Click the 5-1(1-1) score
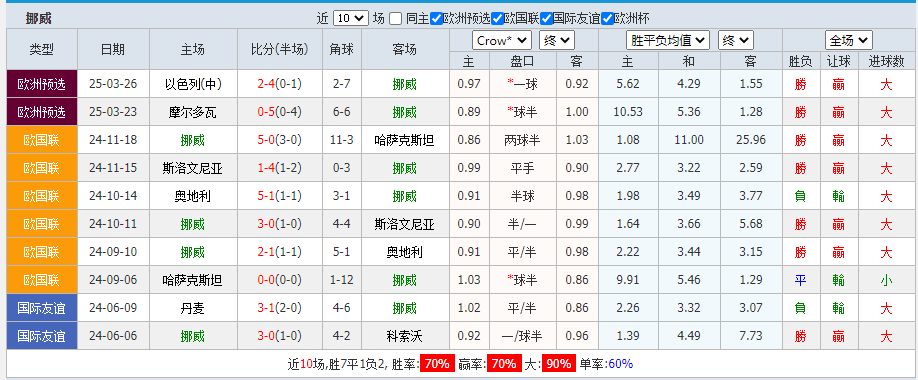Viewport: 918px width, 380px height. [279, 196]
